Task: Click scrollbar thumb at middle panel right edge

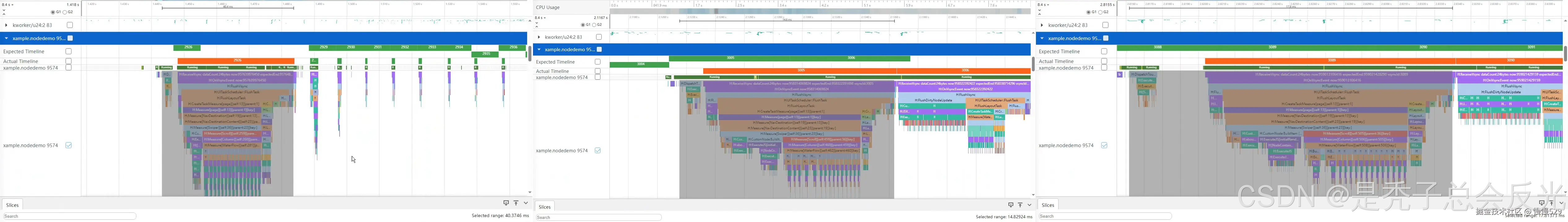Action: click(1033, 64)
